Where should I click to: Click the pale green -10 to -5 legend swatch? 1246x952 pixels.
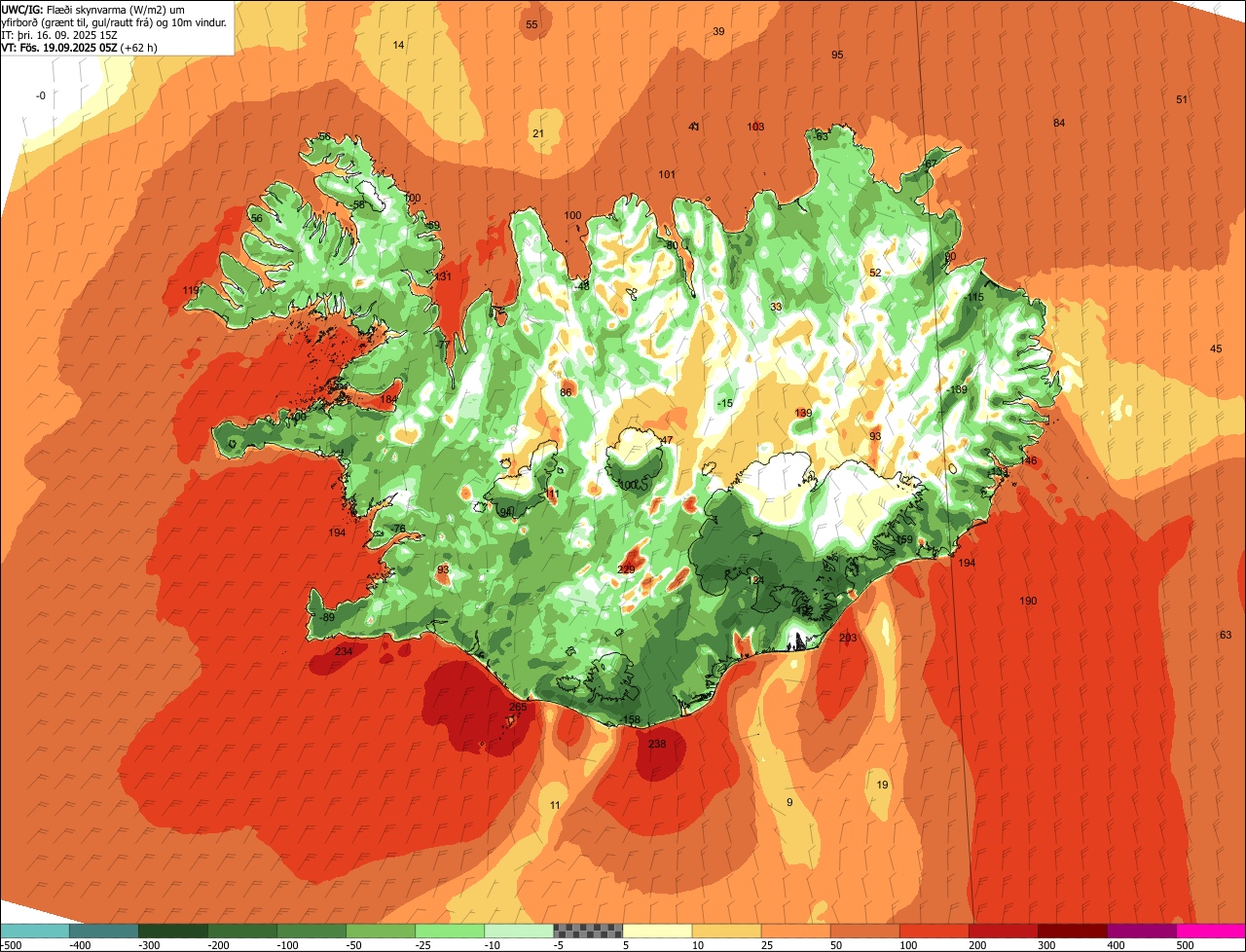point(519,931)
